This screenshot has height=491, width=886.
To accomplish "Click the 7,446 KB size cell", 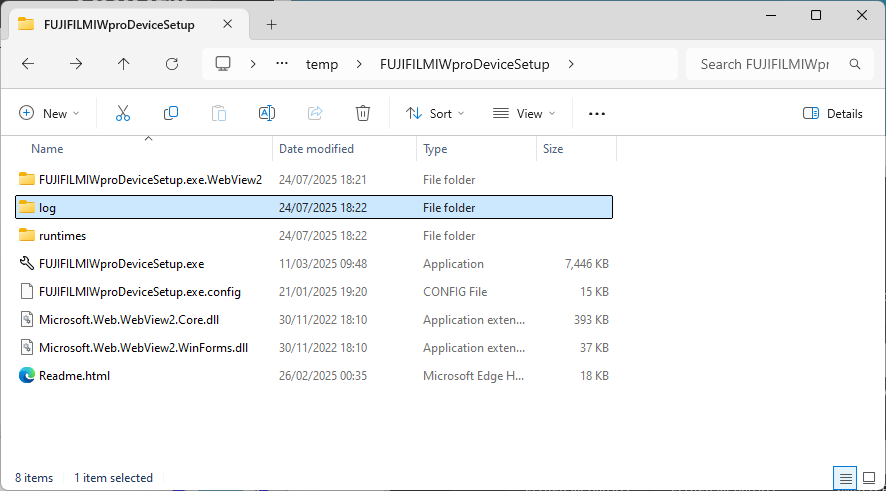I will point(587,264).
